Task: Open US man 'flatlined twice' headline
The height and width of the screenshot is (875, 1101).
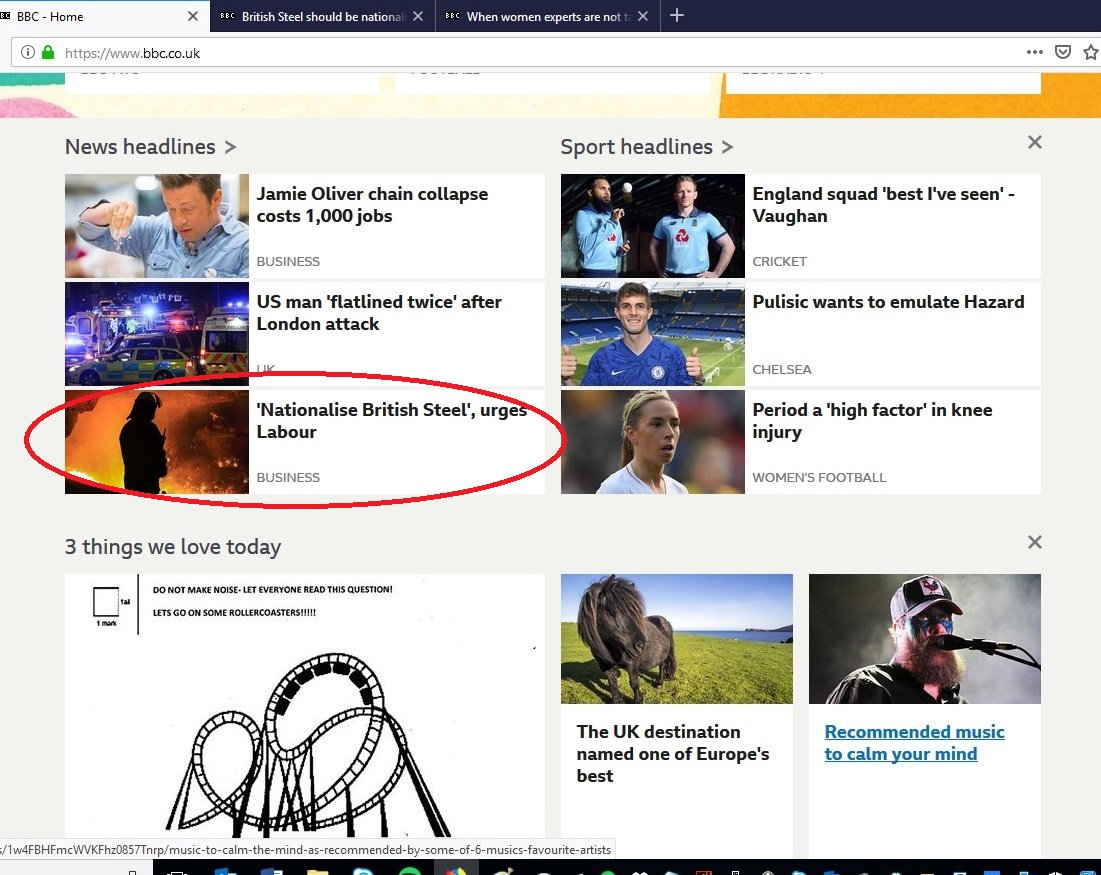Action: pyautogui.click(x=379, y=312)
